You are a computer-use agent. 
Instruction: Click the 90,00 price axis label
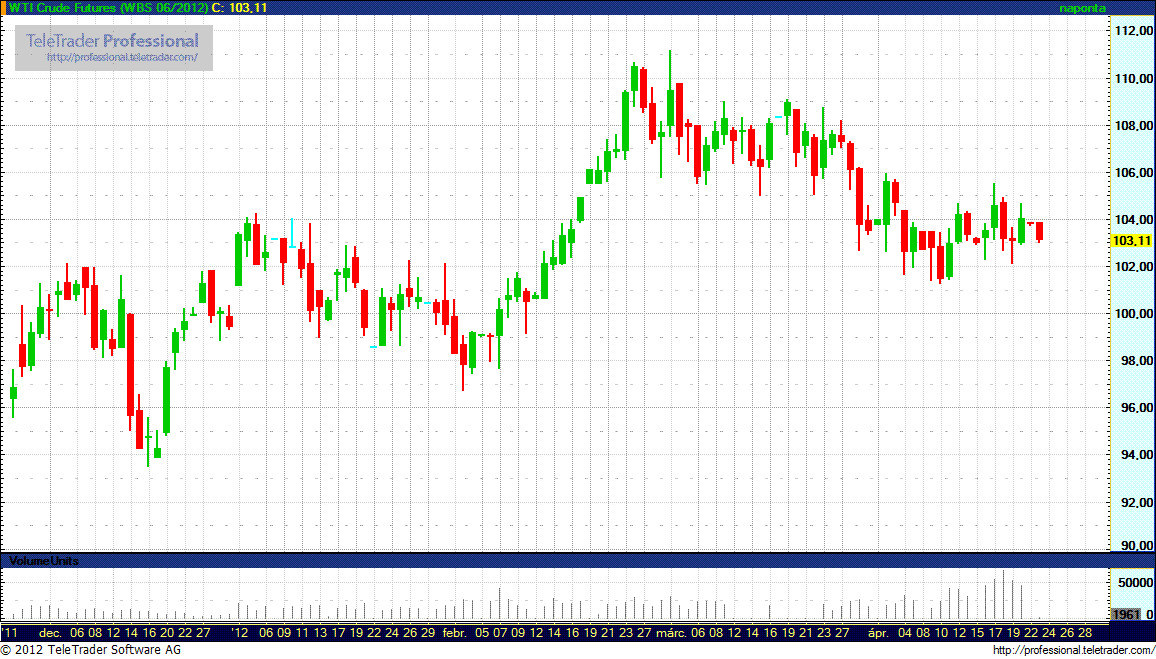[x=1132, y=546]
